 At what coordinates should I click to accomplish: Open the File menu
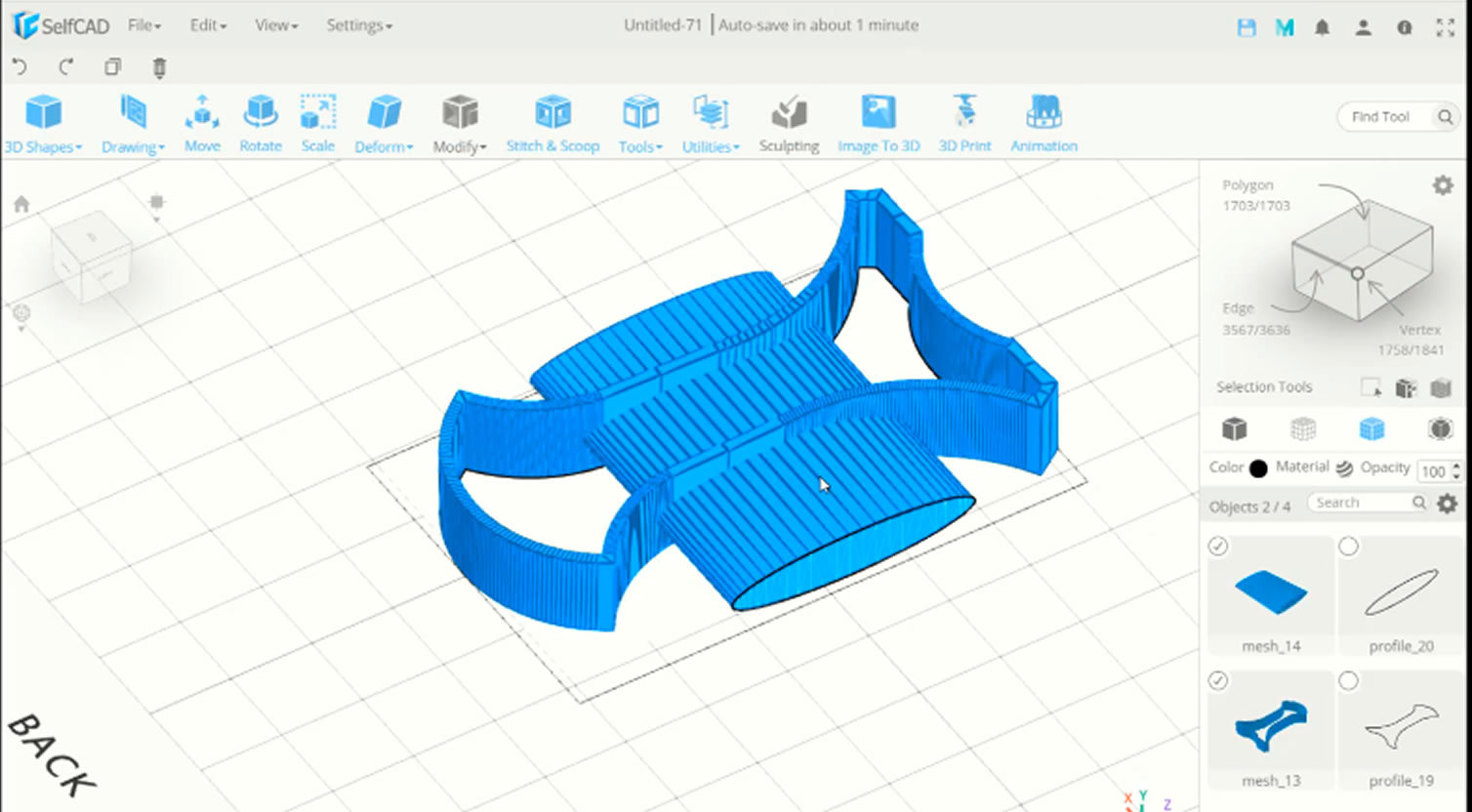pos(144,25)
